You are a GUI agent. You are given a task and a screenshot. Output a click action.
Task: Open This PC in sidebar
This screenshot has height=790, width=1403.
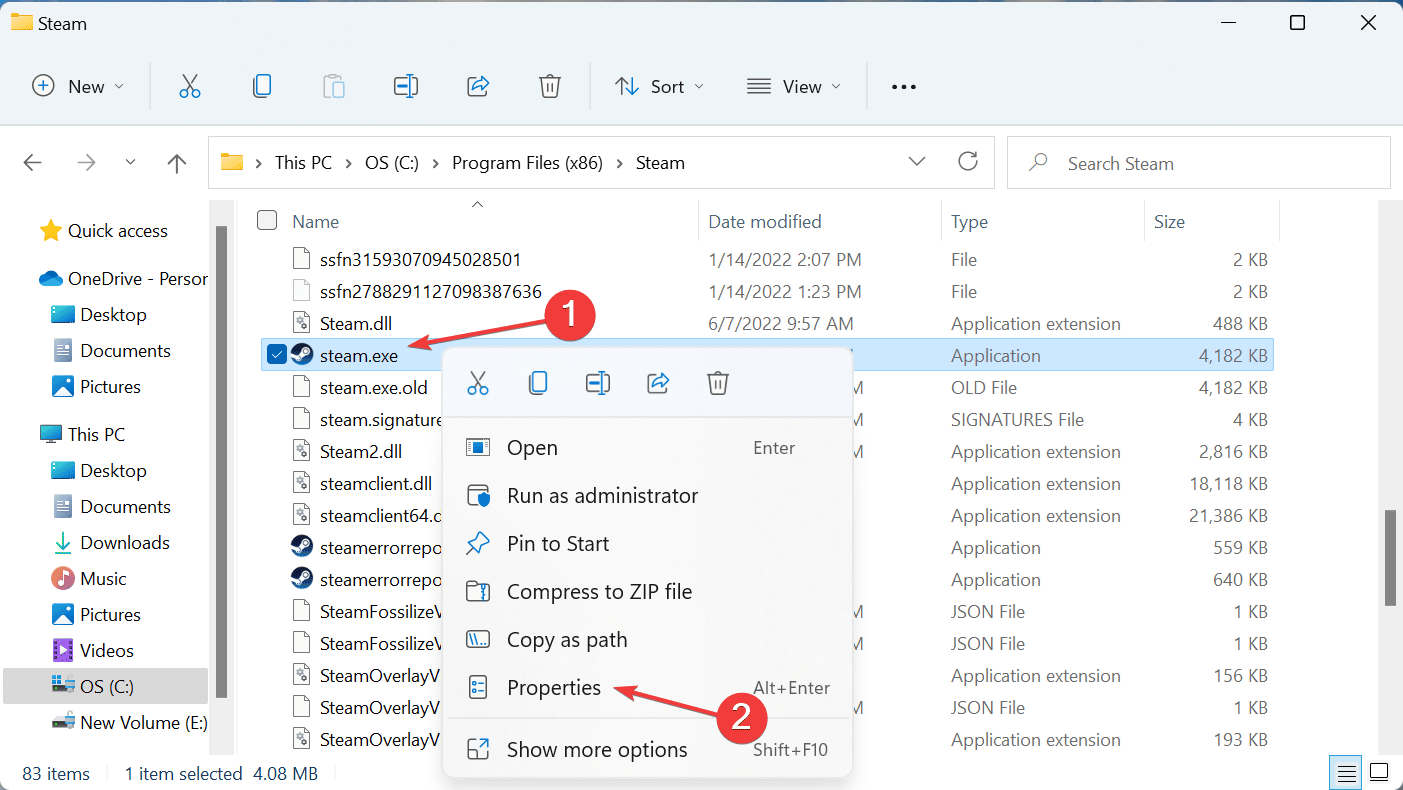(82, 435)
